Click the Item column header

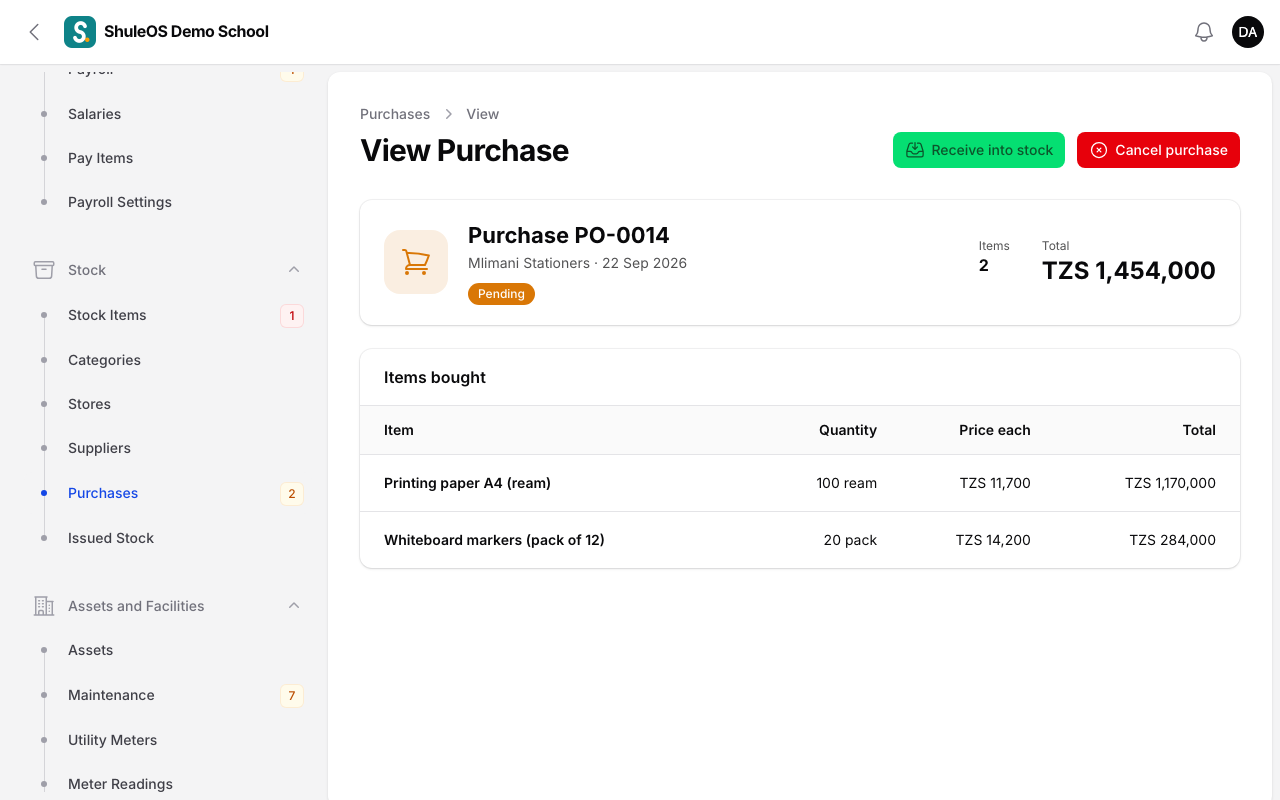point(399,430)
